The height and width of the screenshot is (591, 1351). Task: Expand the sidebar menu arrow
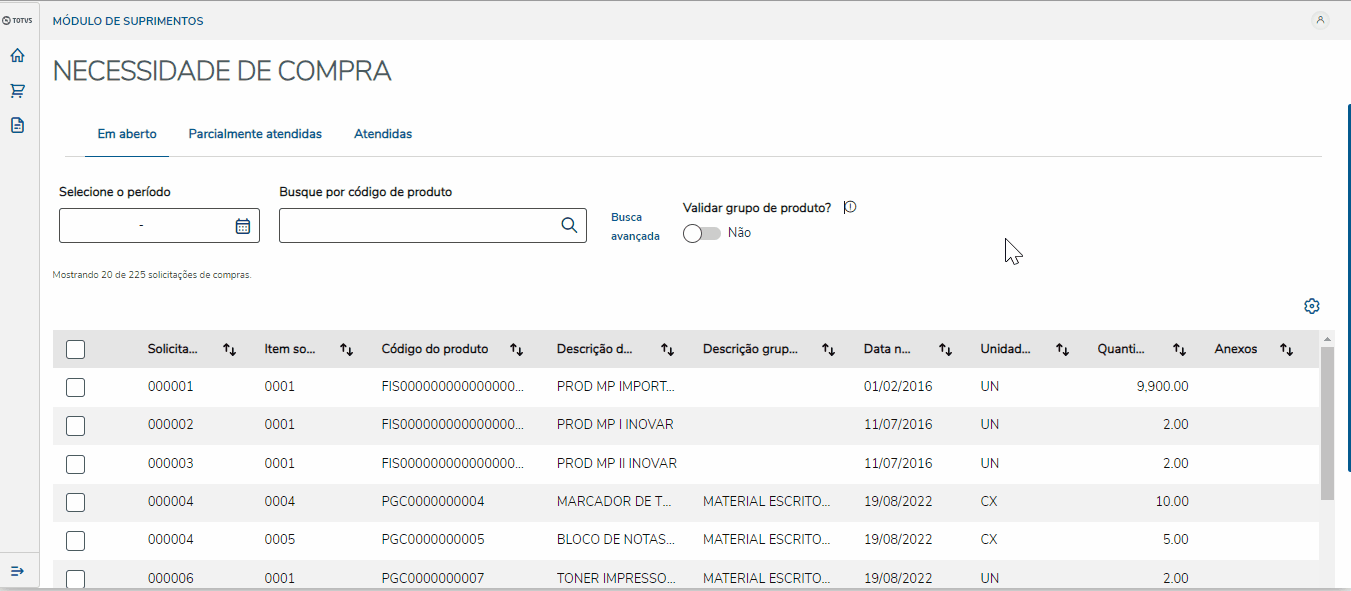click(17, 570)
